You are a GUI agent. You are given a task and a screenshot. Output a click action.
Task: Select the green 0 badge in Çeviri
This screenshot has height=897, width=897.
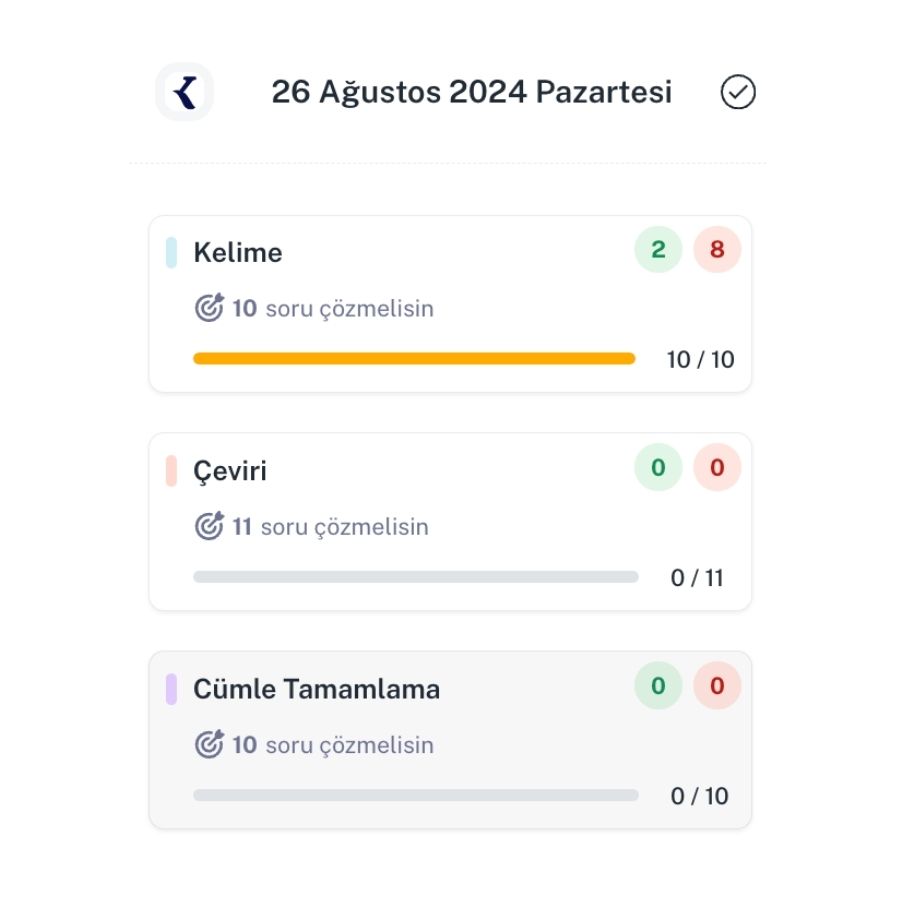[x=658, y=467]
